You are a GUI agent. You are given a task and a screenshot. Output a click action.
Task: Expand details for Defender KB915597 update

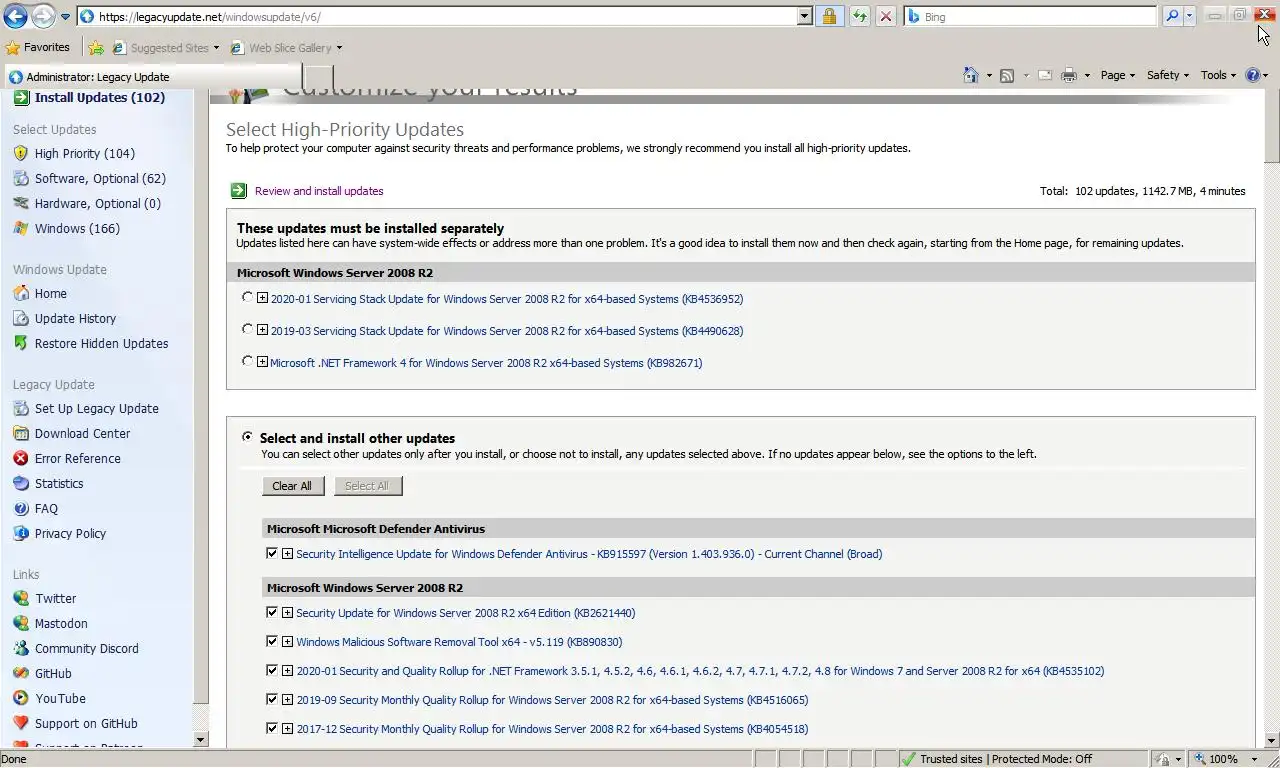point(287,554)
